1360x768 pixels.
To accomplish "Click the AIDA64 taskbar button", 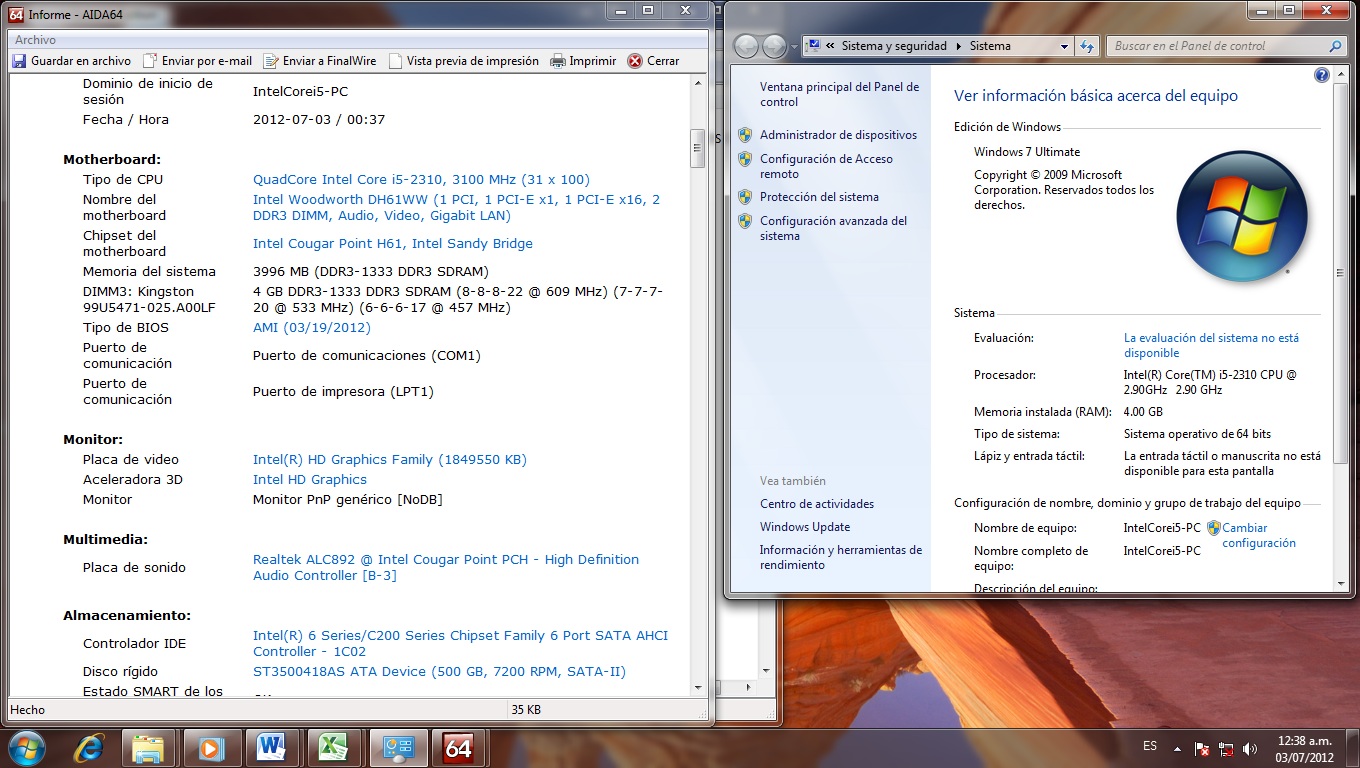I will click(458, 747).
